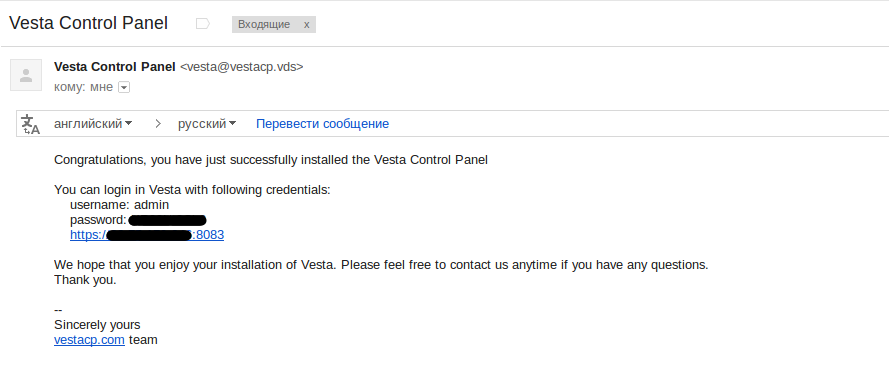The image size is (889, 367).
Task: Remove the Входящие label with x
Action: click(x=307, y=24)
